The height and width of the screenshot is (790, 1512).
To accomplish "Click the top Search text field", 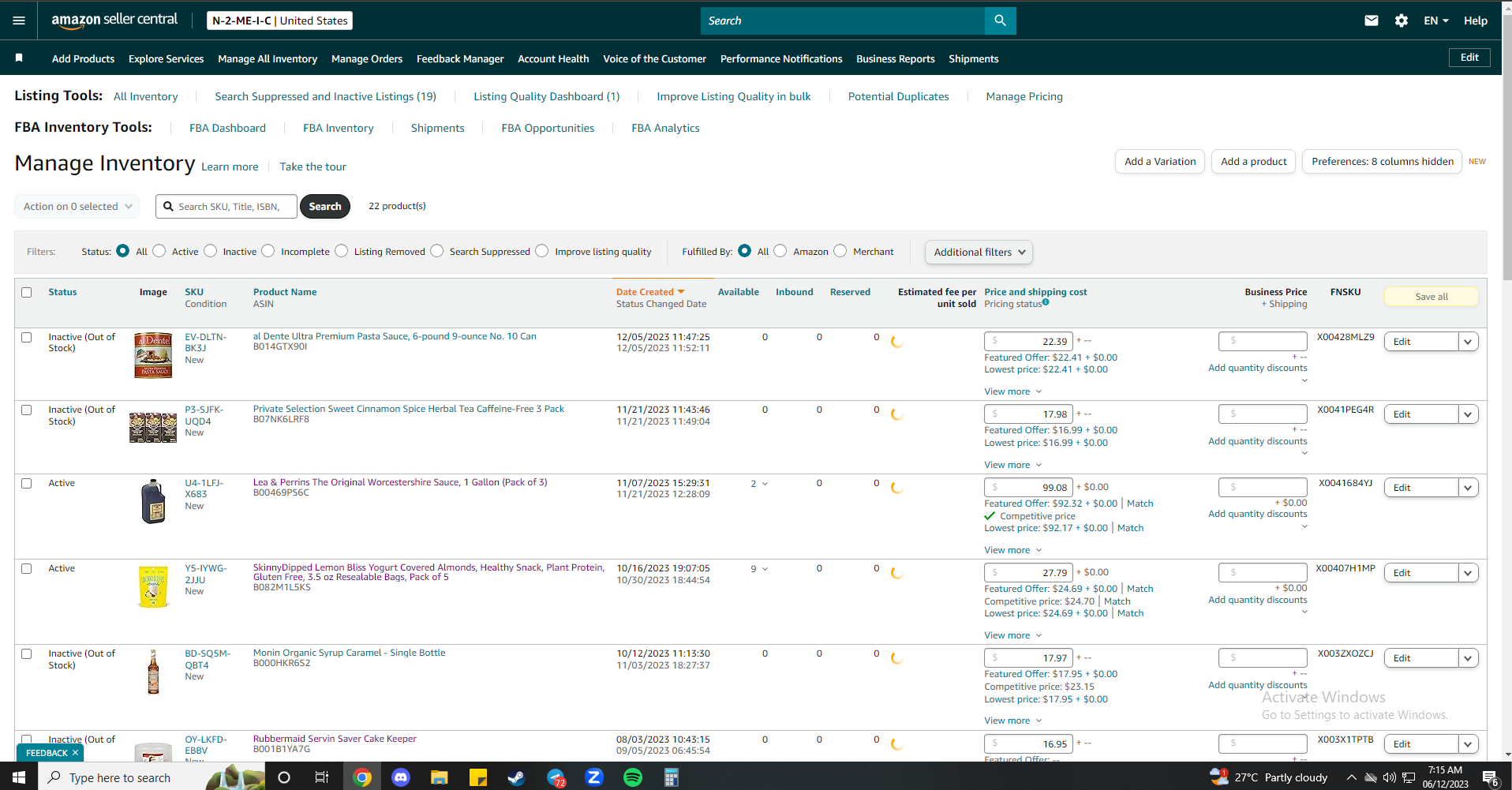I will [x=843, y=21].
